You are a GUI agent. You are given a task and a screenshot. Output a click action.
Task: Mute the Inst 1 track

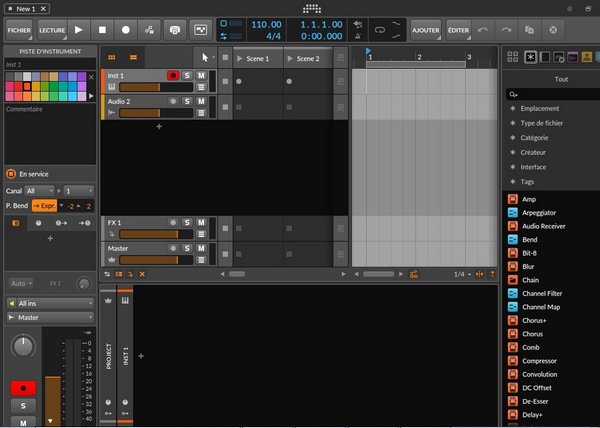[x=201, y=75]
